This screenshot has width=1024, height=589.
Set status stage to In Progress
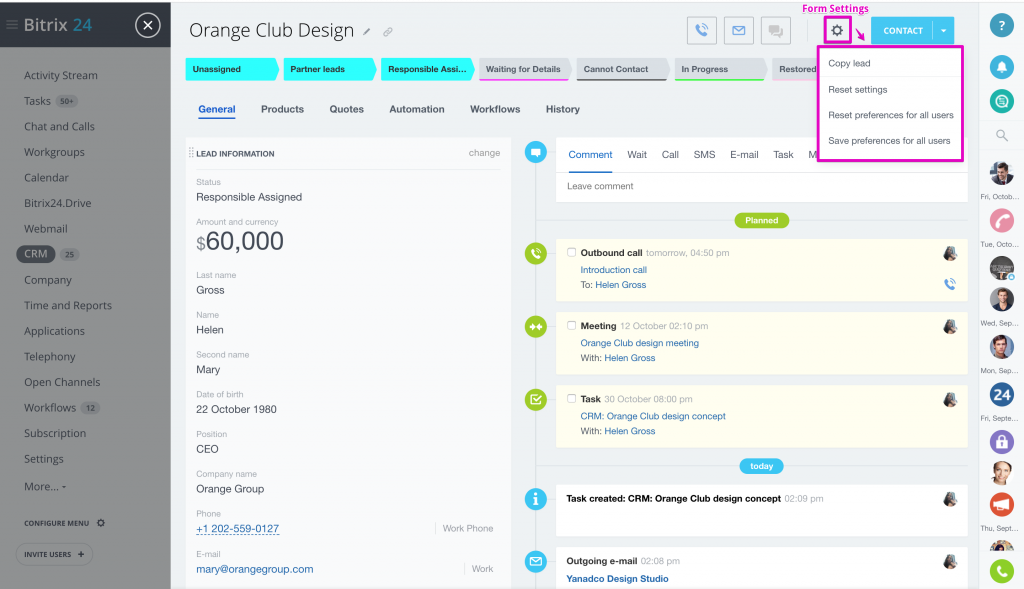click(720, 69)
